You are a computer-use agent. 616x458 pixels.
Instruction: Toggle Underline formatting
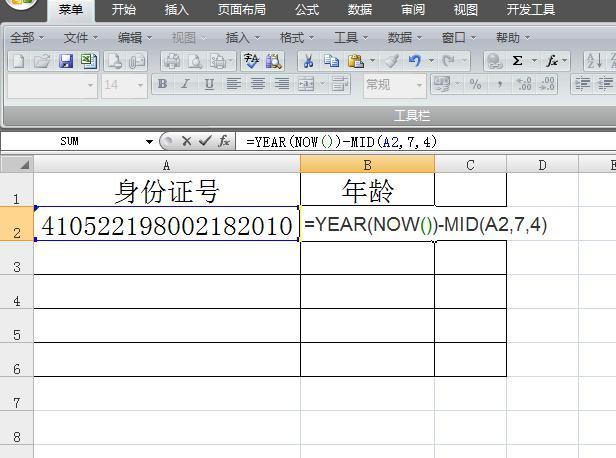click(x=209, y=84)
